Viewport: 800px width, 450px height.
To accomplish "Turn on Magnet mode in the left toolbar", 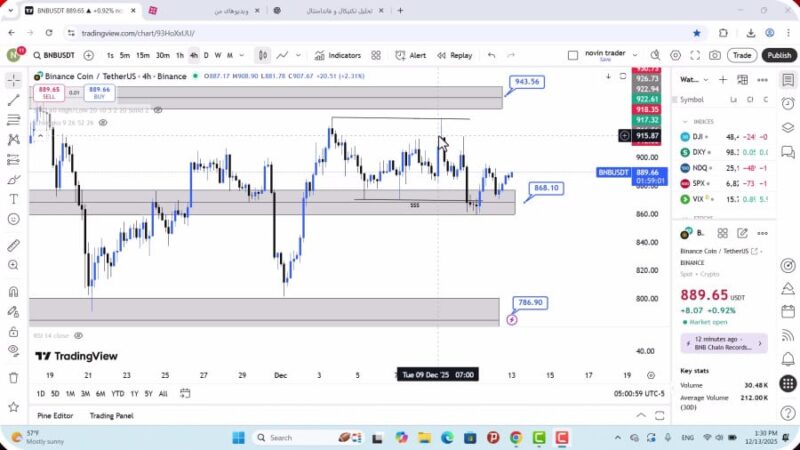I will tap(13, 292).
